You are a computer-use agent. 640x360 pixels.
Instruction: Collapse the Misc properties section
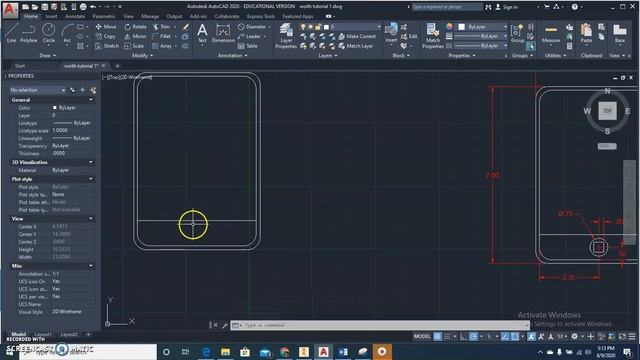pyautogui.click(x=91, y=266)
